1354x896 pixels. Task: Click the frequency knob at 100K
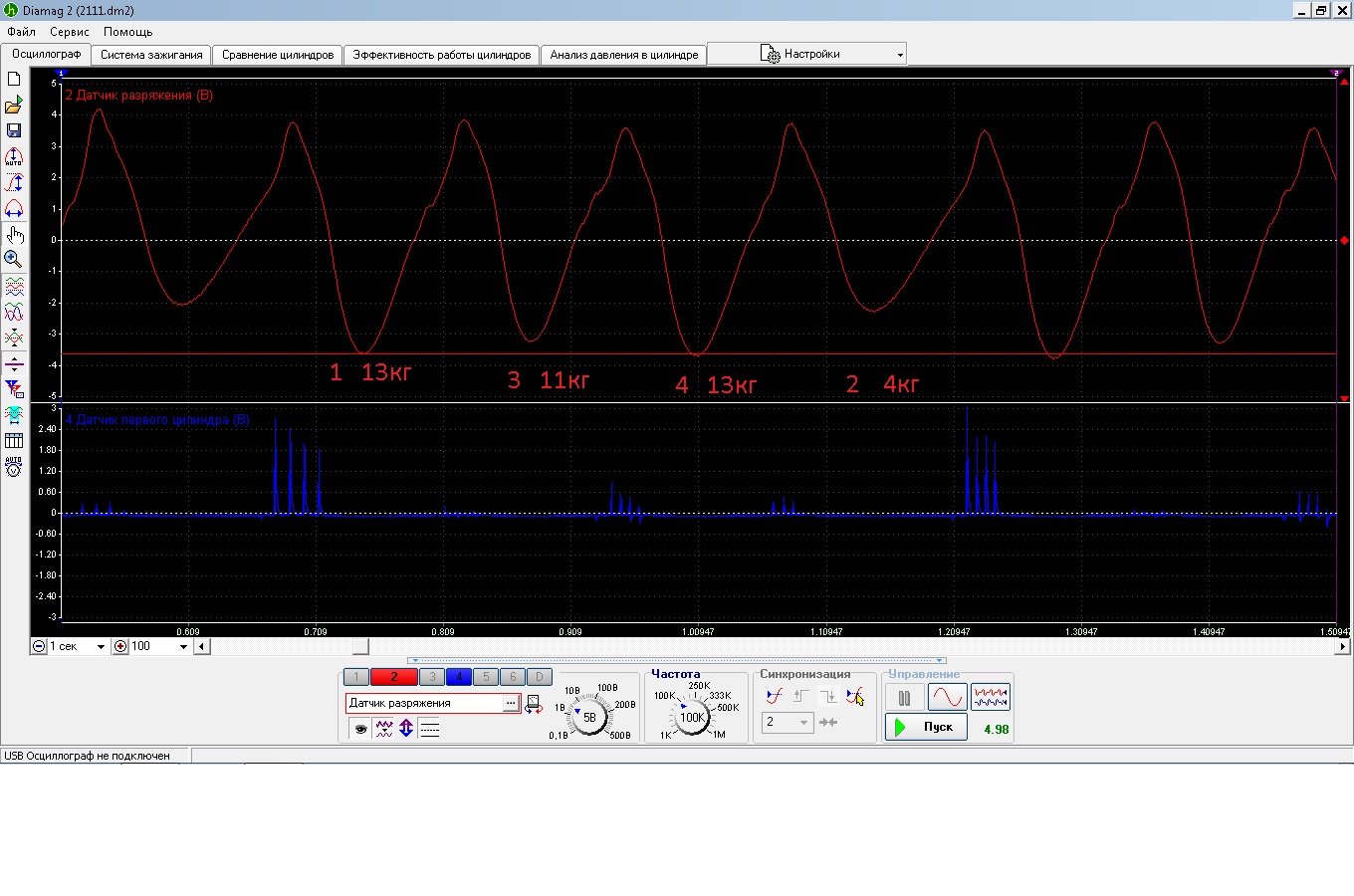[x=691, y=717]
